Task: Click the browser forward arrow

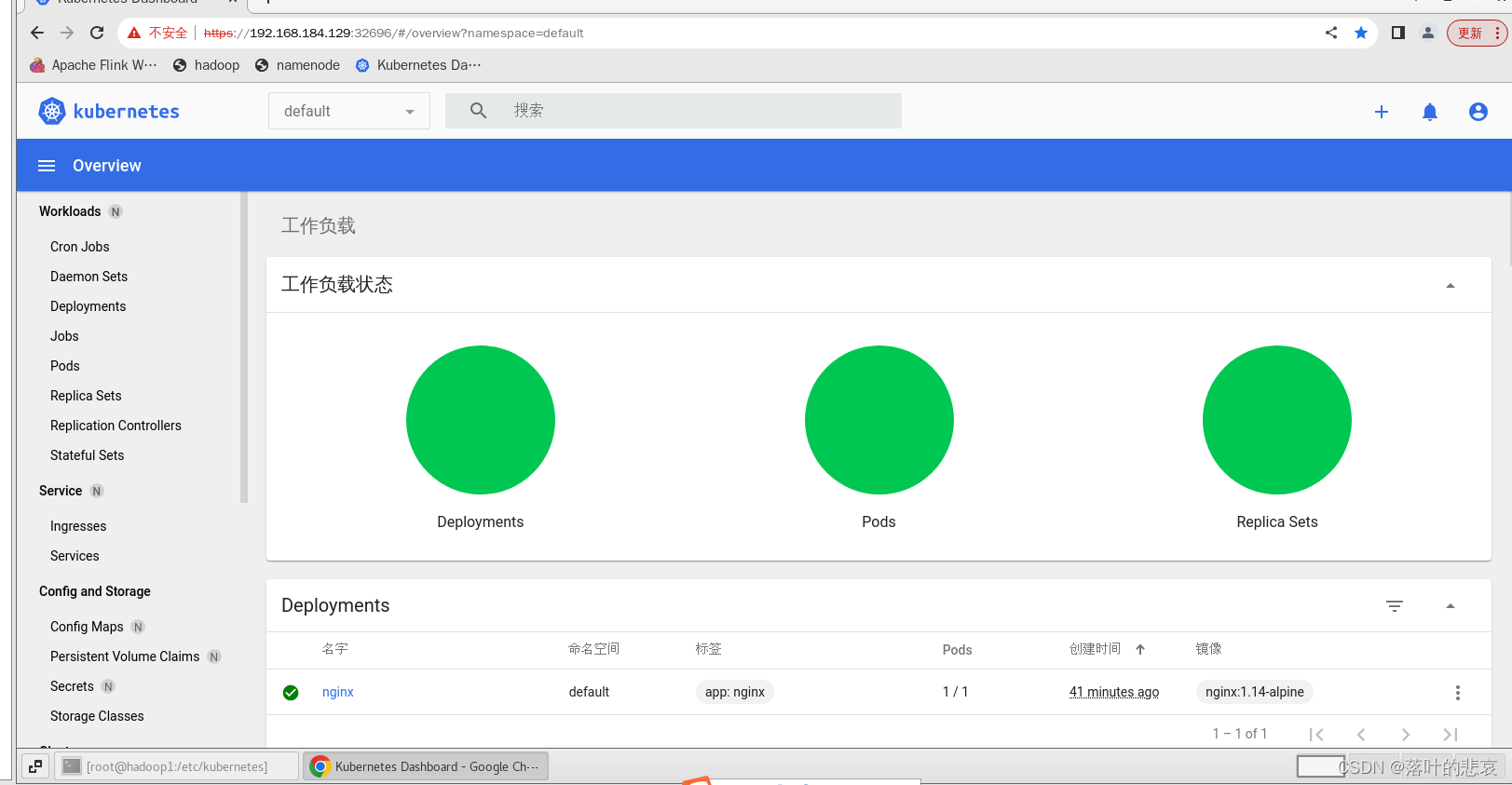Action: 67,33
